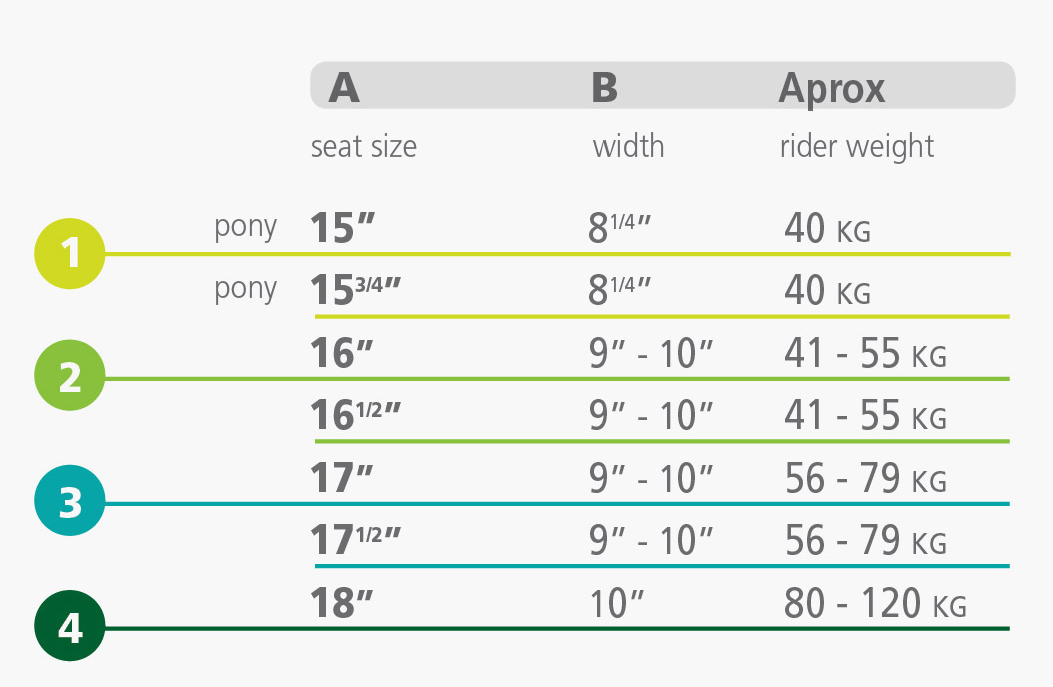Click 41 - 55 KG in the 16″ row
The height and width of the screenshot is (687, 1053).
pyautogui.click(x=866, y=353)
